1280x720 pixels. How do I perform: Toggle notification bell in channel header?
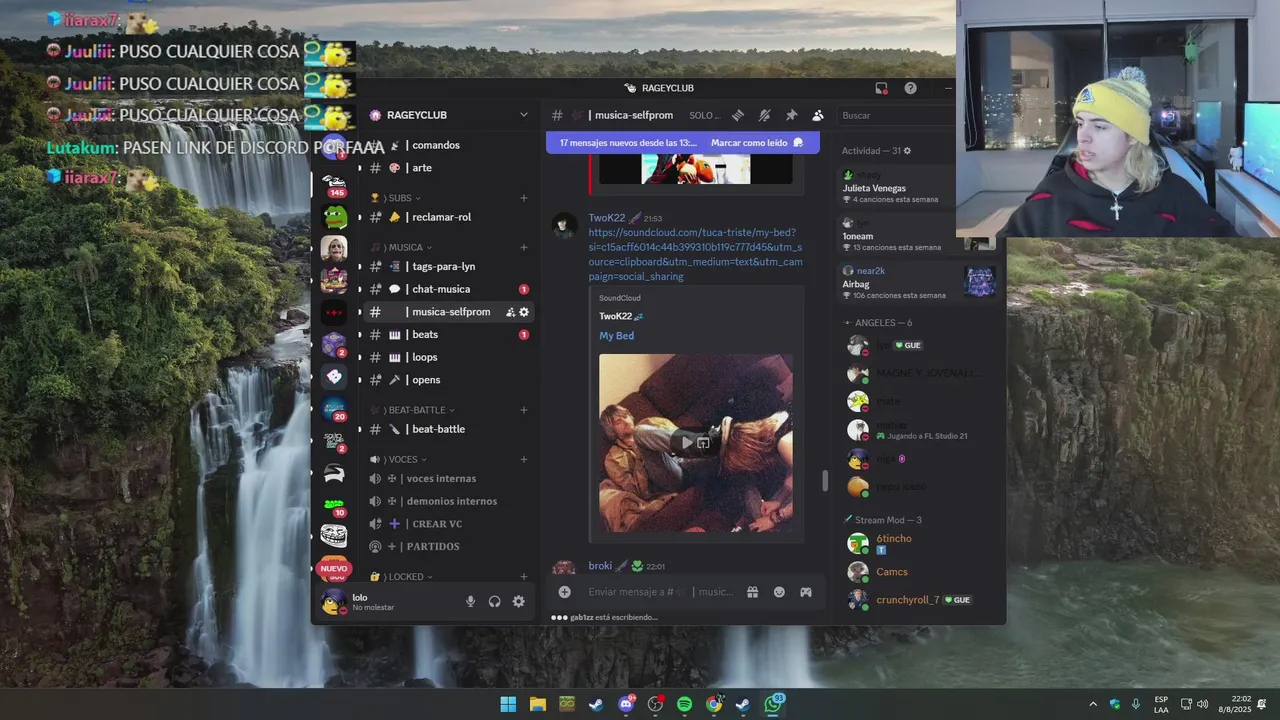point(764,115)
